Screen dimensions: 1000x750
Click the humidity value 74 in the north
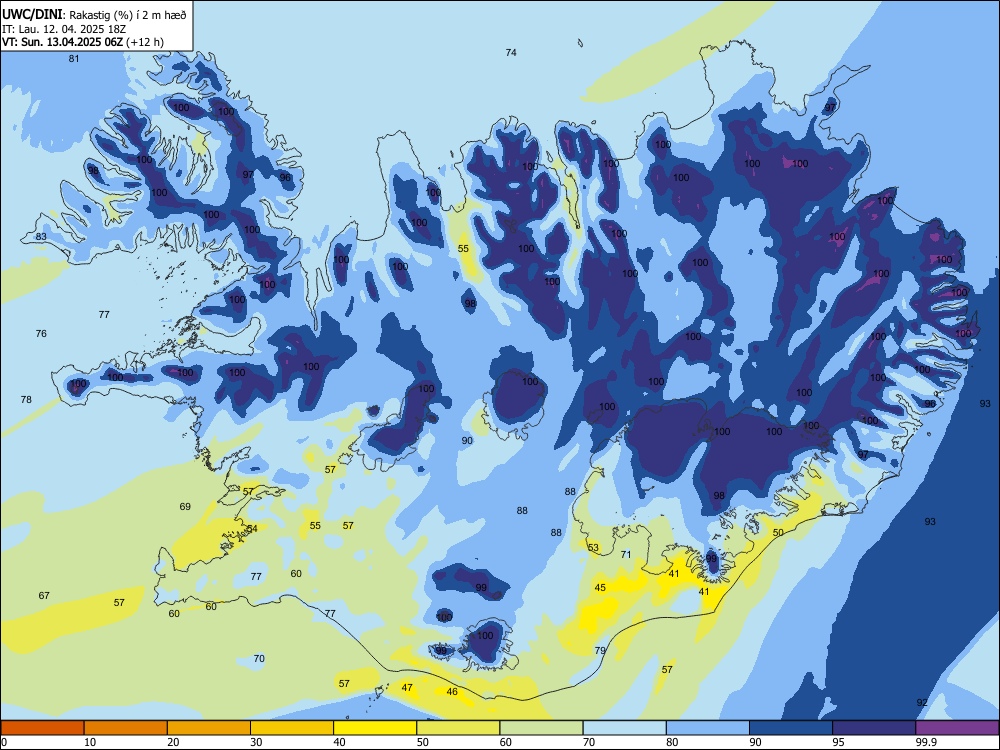click(x=511, y=53)
